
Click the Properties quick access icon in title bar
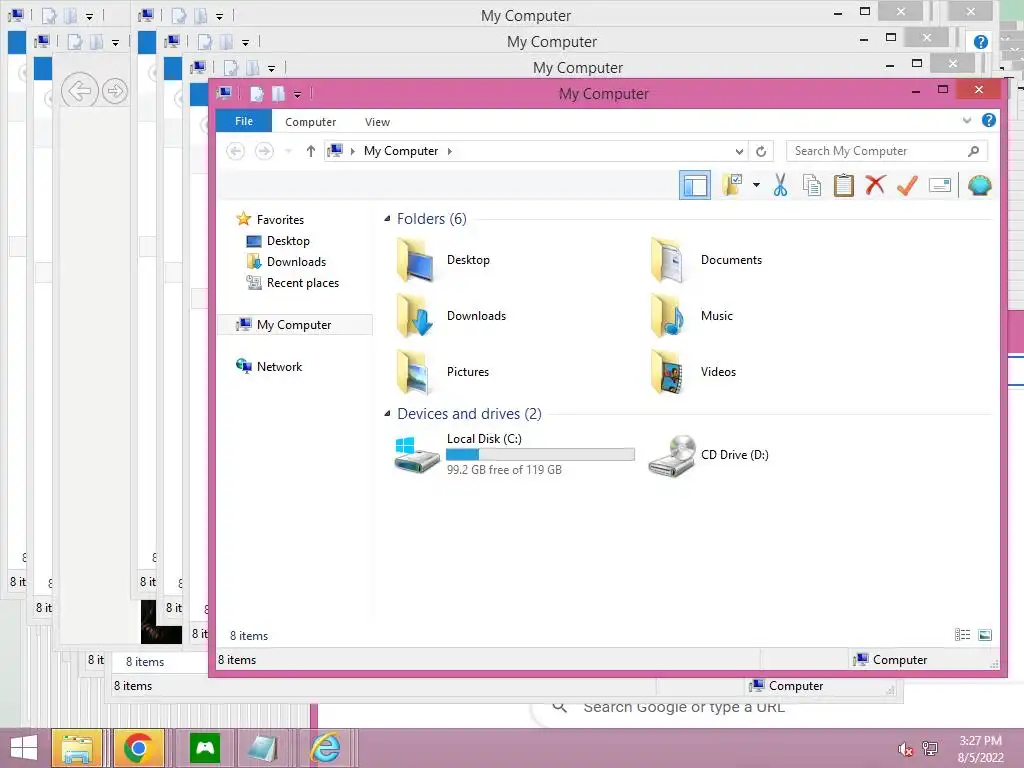(256, 93)
